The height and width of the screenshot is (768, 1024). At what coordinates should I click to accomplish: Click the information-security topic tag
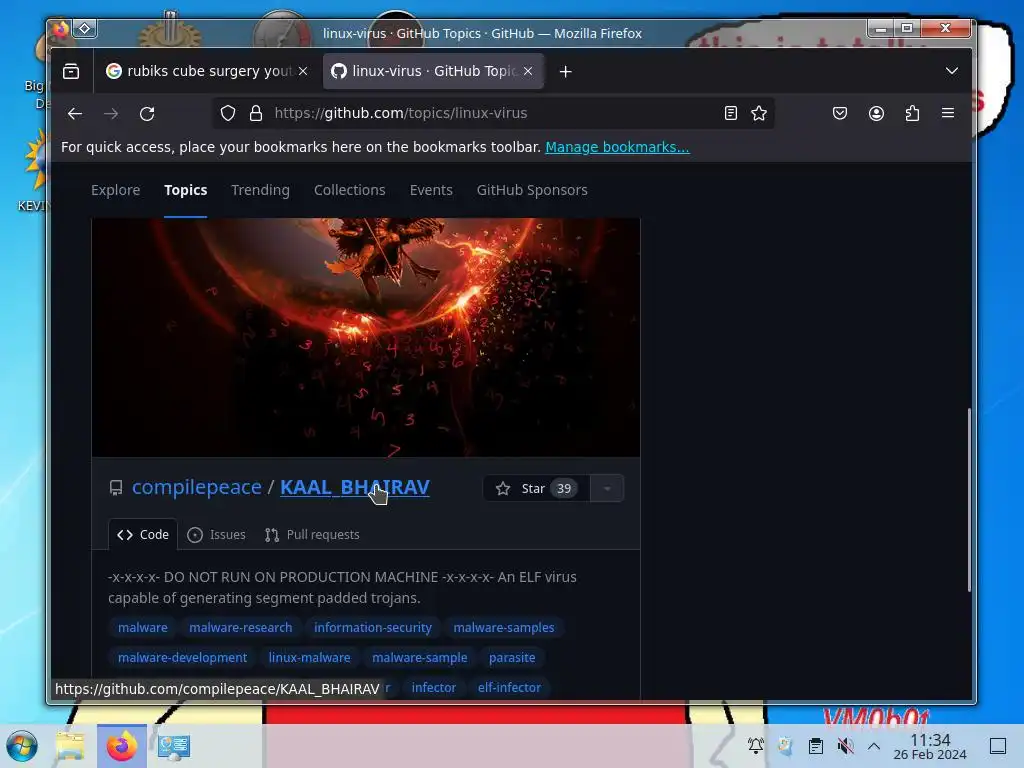(373, 628)
